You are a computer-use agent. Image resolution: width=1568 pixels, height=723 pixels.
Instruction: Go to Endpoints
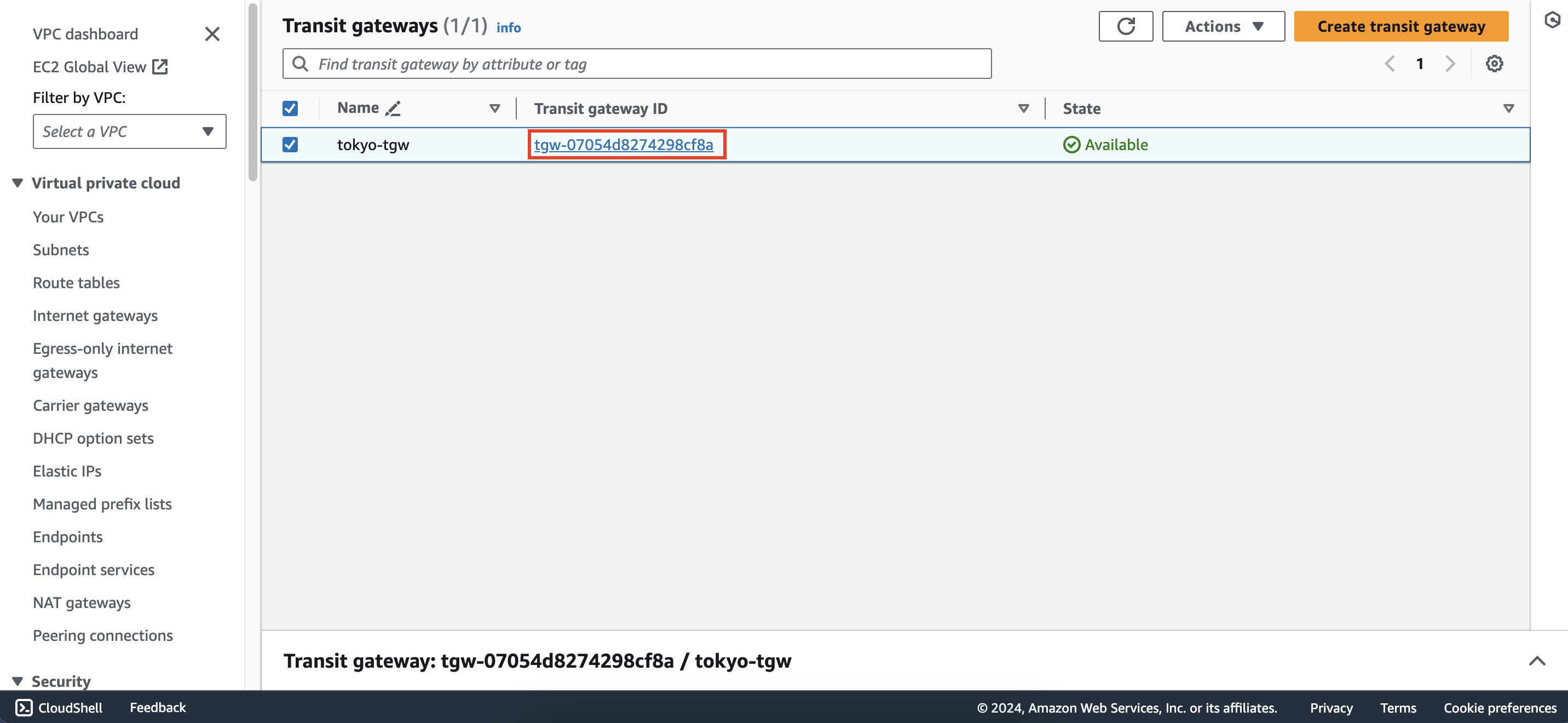[x=67, y=537]
